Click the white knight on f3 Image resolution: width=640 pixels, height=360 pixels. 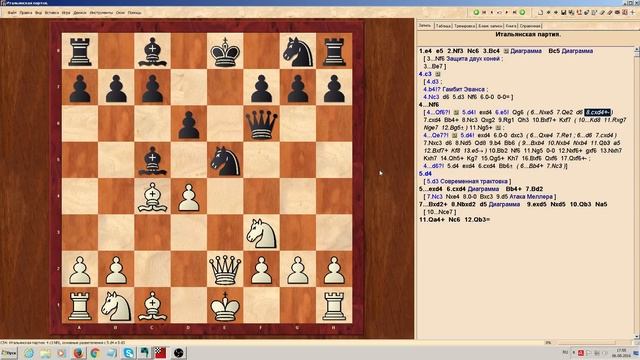(x=261, y=233)
